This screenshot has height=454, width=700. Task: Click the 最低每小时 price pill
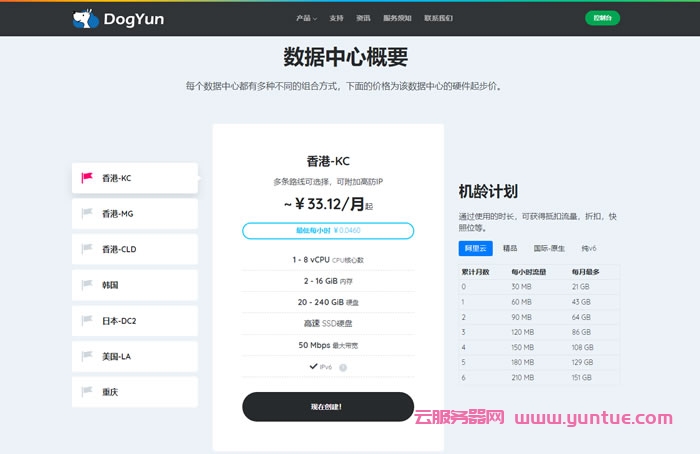click(x=327, y=231)
